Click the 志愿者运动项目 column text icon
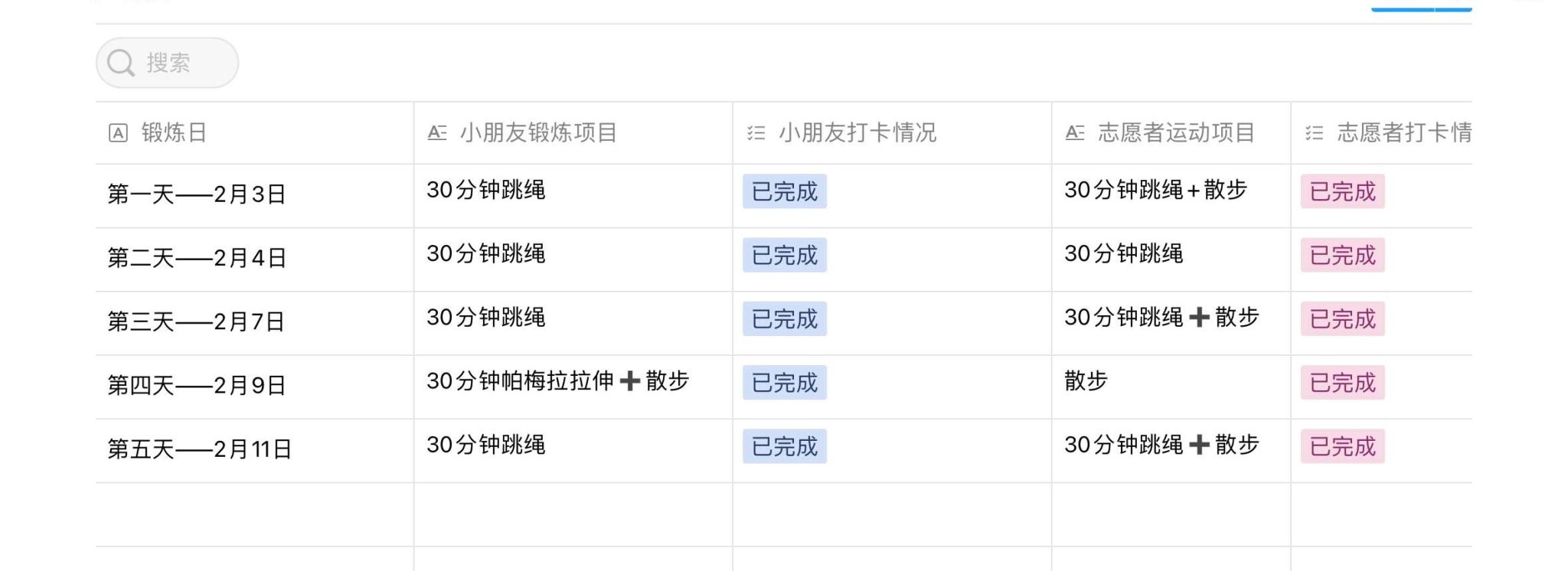 pos(1075,133)
